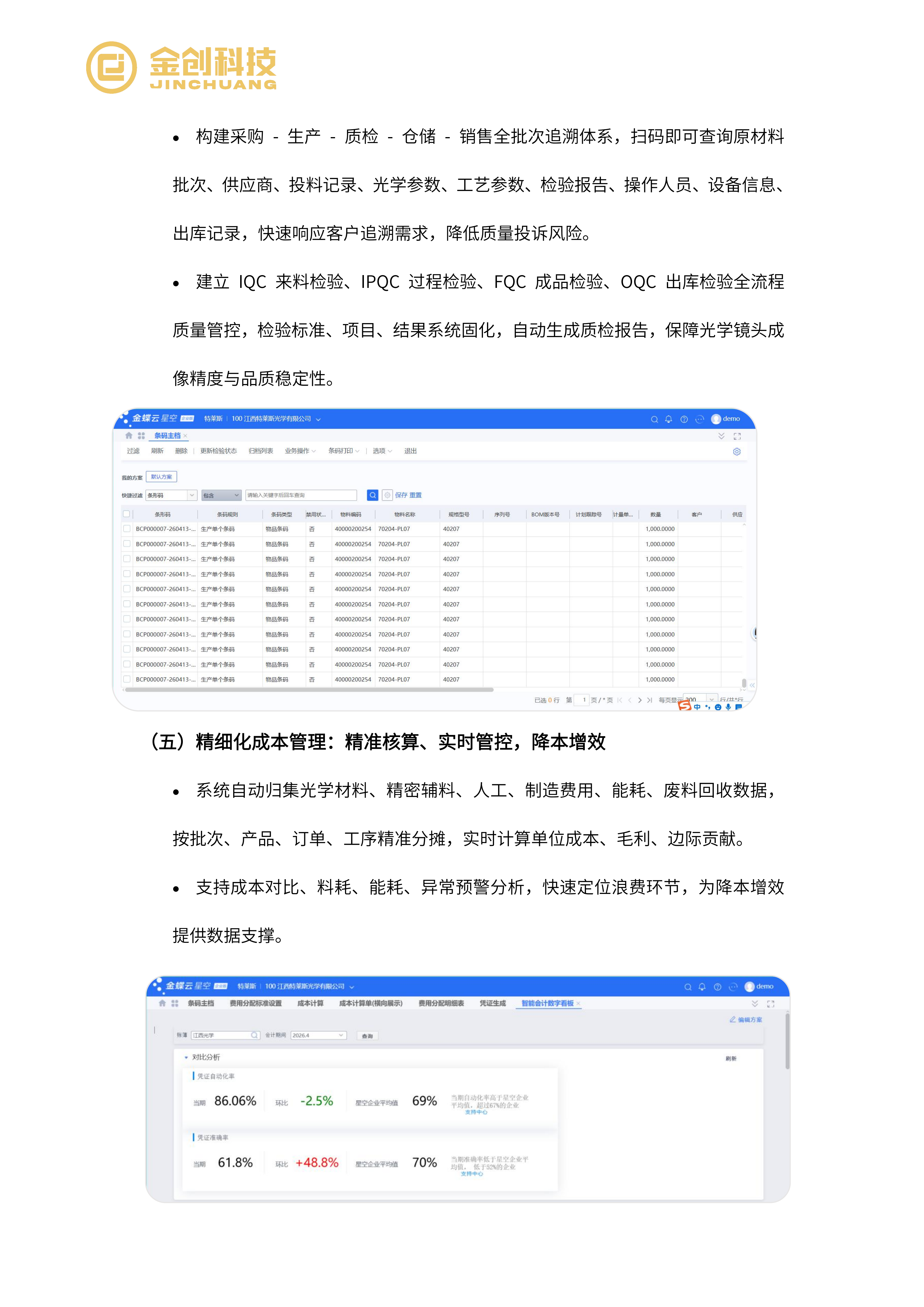The image size is (924, 1307).
Task: Jump to last page arrow in pager
Action: tap(649, 700)
